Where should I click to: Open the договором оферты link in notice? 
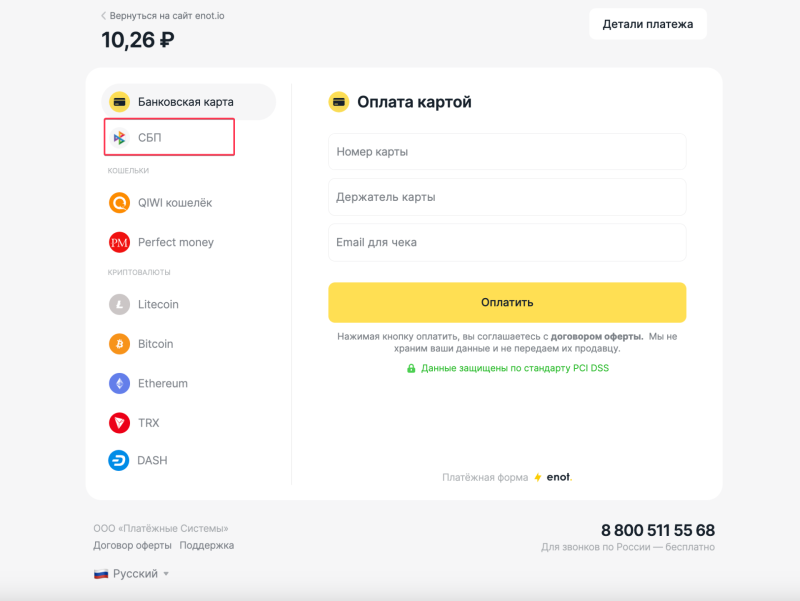[596, 336]
